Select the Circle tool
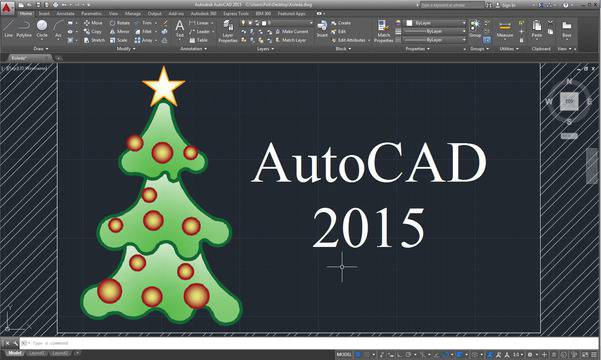The width and height of the screenshot is (601, 360). point(42,29)
